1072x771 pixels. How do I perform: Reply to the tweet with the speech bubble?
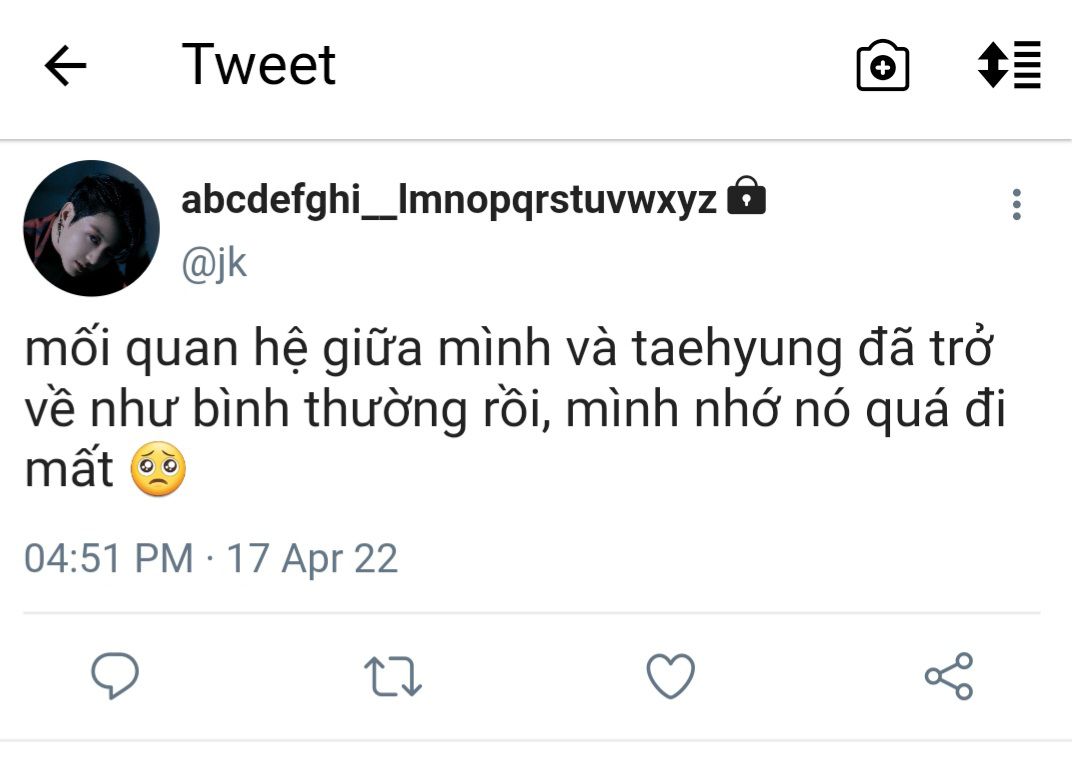tap(115, 676)
